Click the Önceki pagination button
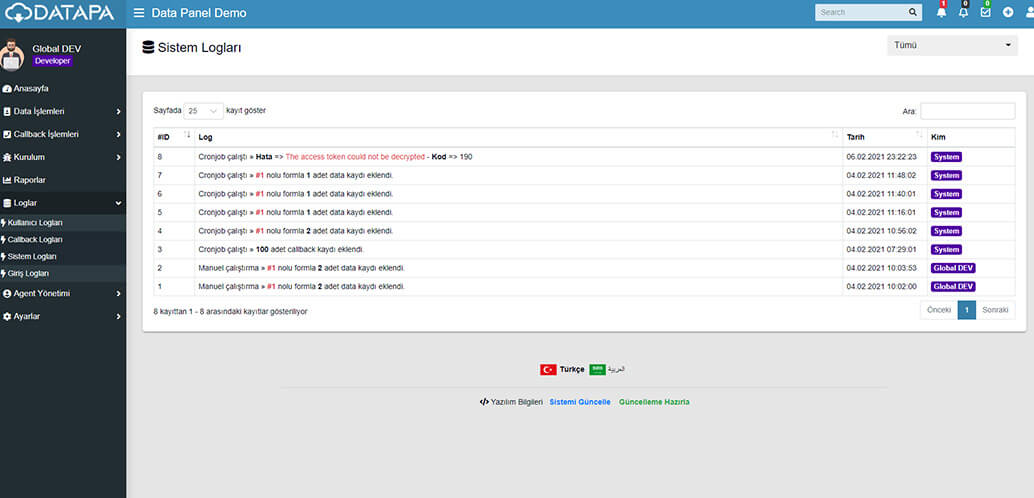 939,310
